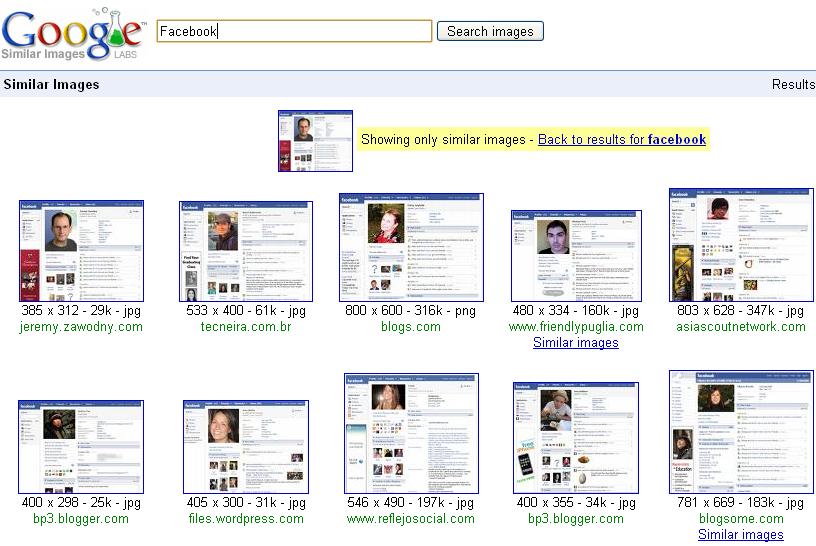Open the www.reflejosocial.com thumbnail
Image resolution: width=816 pixels, height=546 pixels.
[411, 433]
